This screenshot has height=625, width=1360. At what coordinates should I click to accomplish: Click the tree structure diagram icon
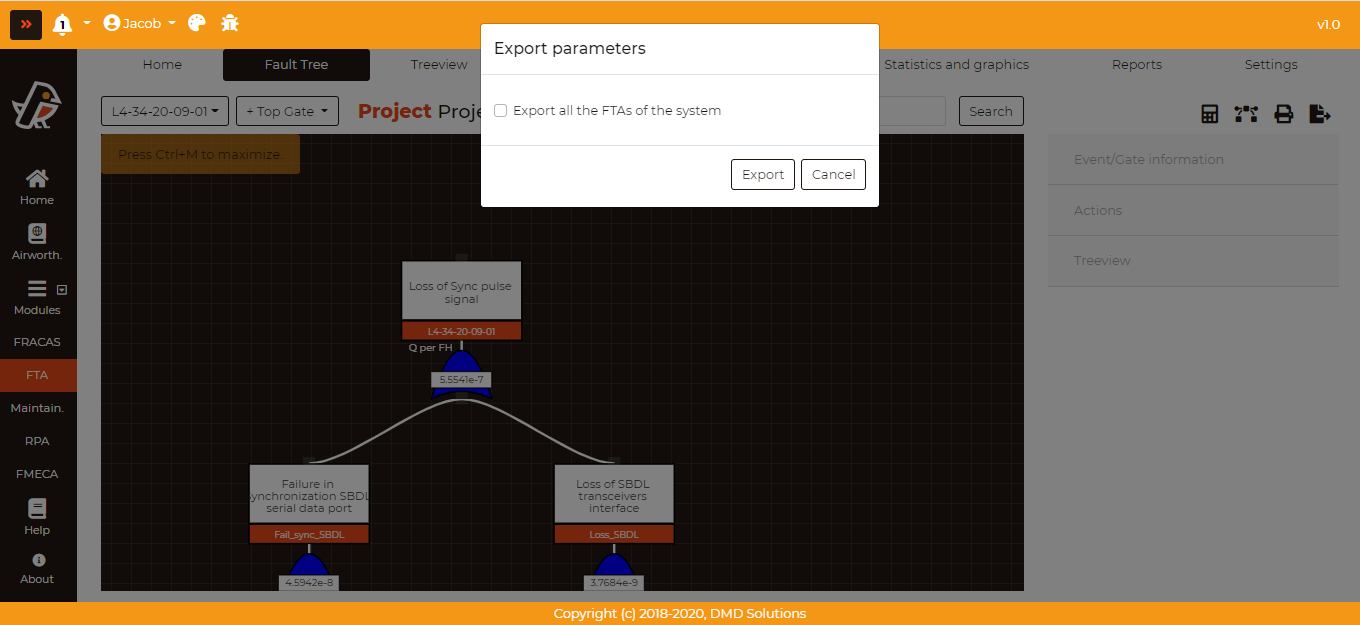(1246, 114)
